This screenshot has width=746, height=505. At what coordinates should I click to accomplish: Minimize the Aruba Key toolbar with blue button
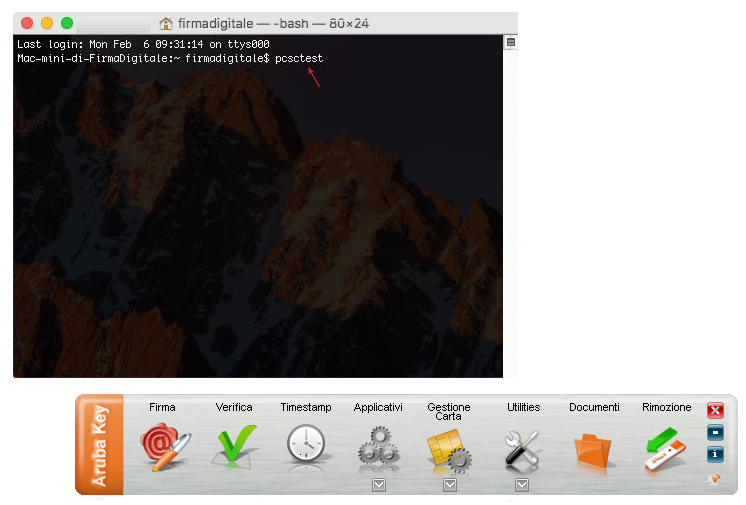click(715, 432)
